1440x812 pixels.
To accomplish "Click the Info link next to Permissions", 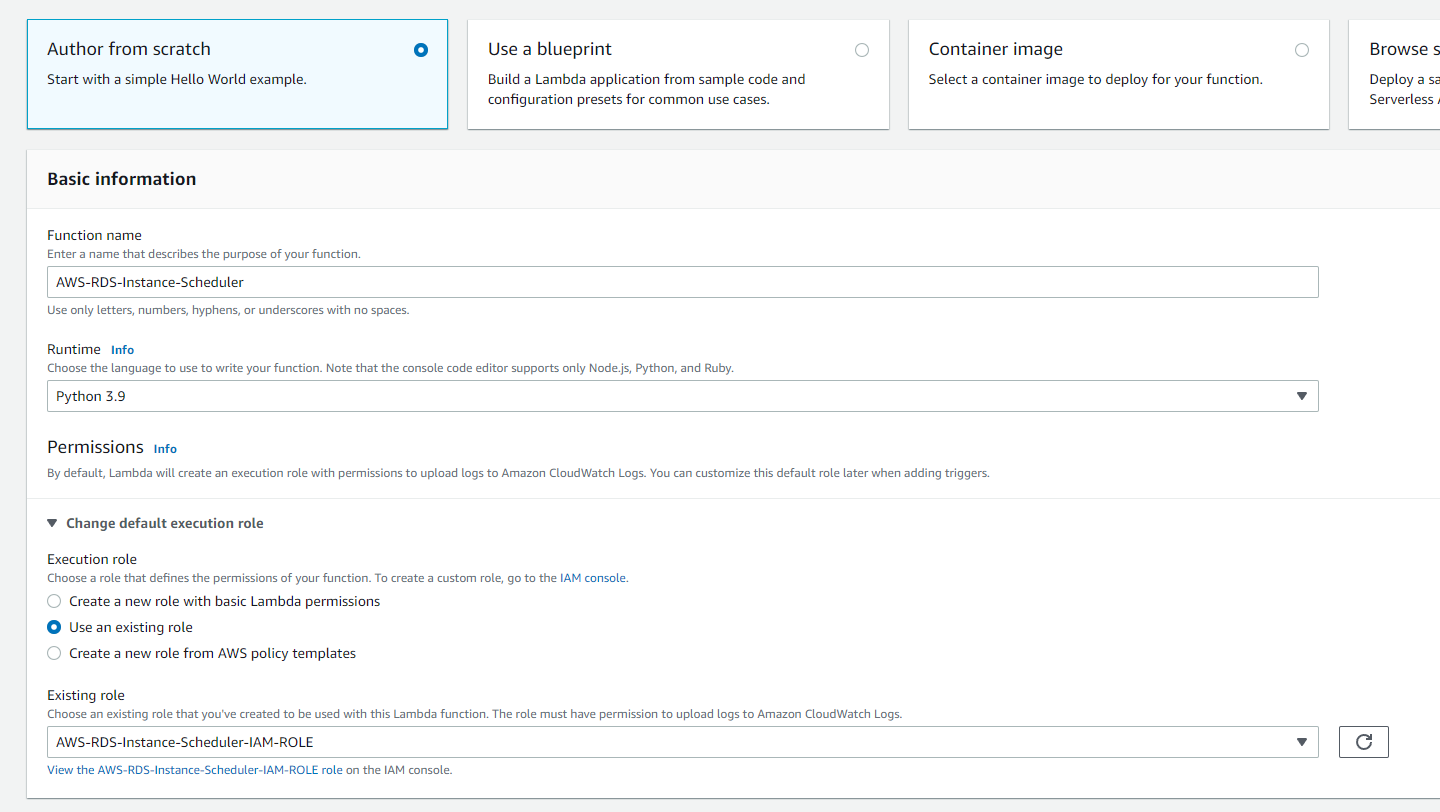I will pos(164,448).
